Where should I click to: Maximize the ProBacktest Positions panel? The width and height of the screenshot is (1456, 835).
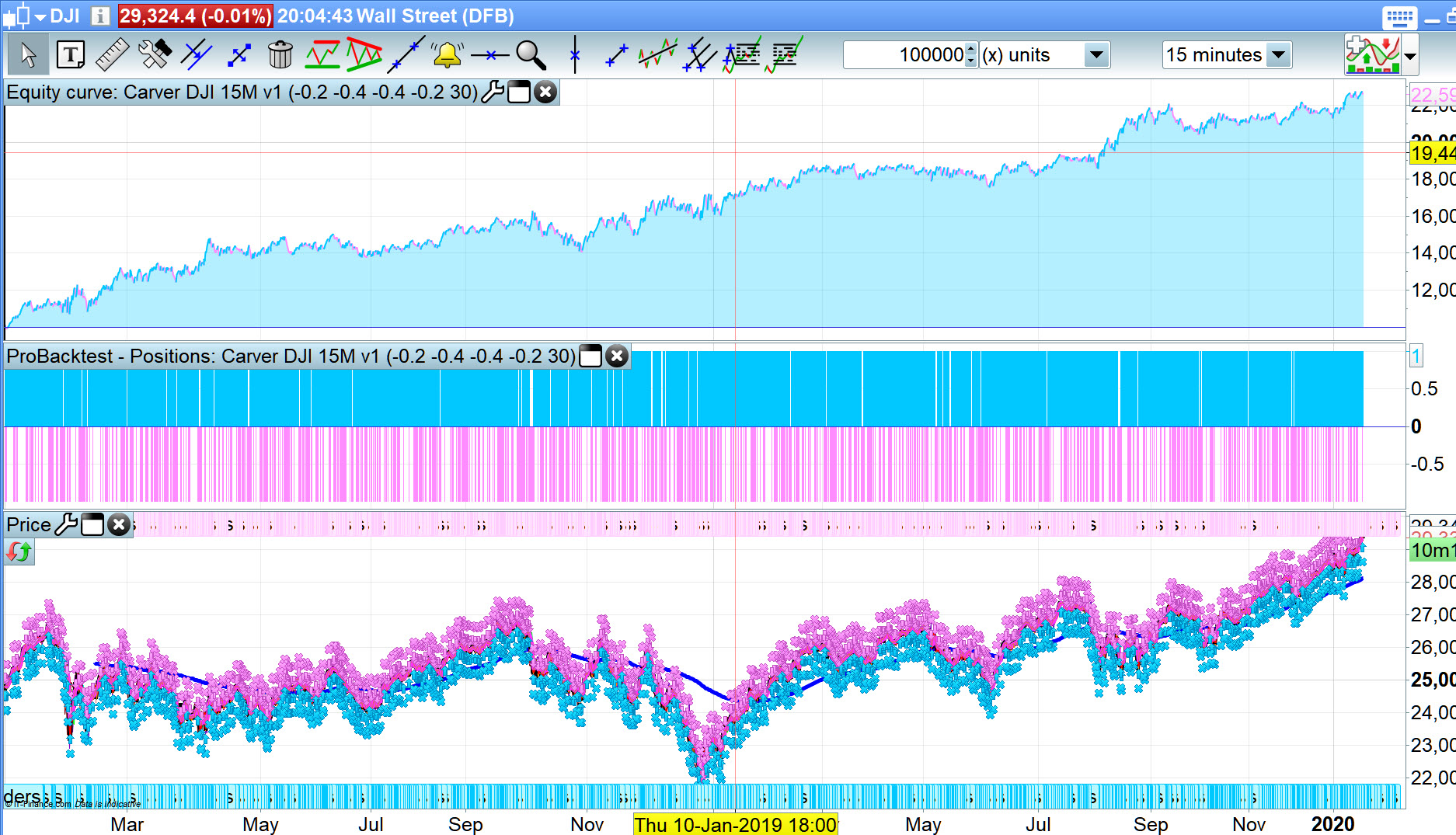click(x=590, y=356)
